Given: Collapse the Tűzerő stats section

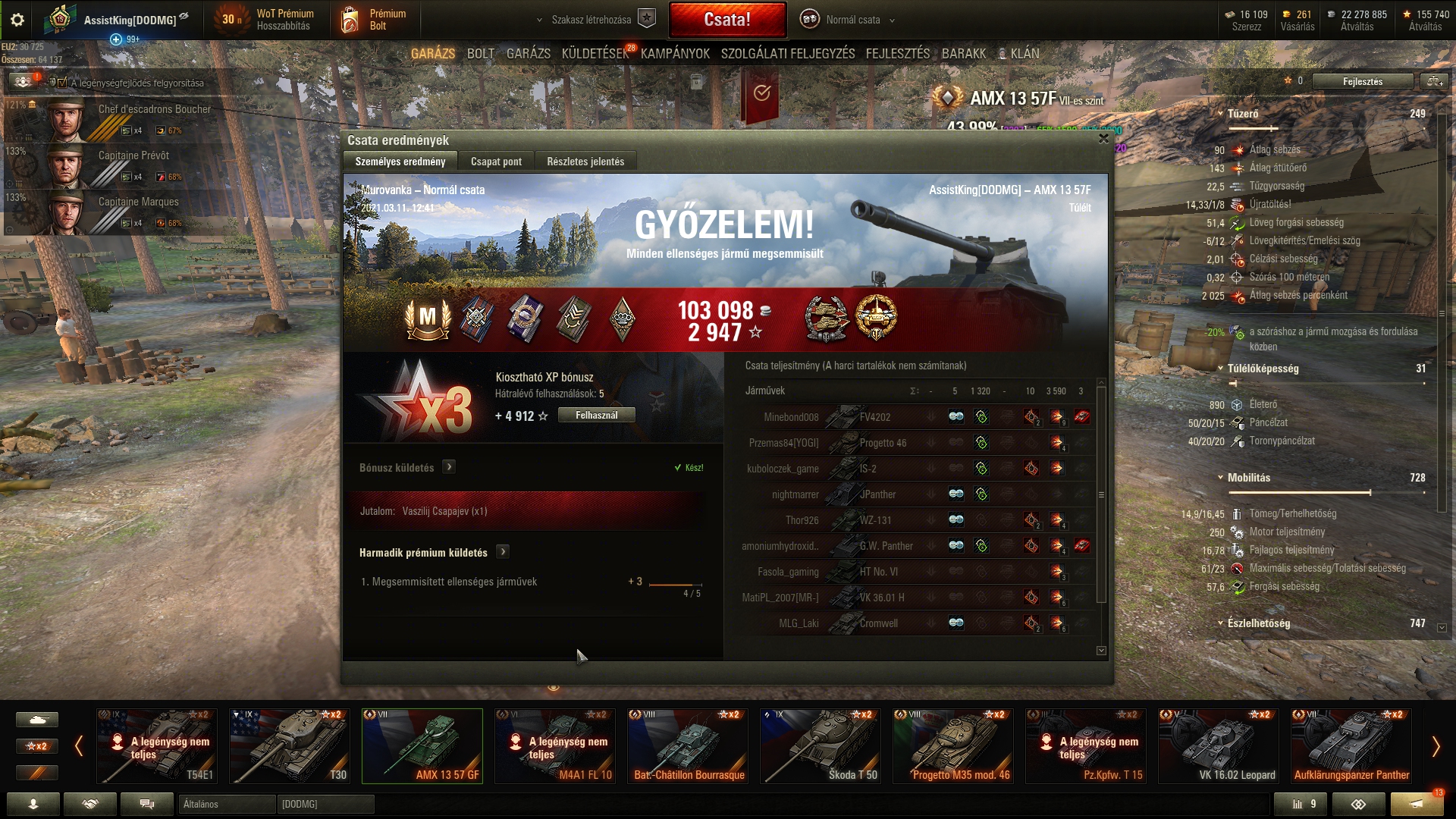Looking at the screenshot, I should [1220, 114].
